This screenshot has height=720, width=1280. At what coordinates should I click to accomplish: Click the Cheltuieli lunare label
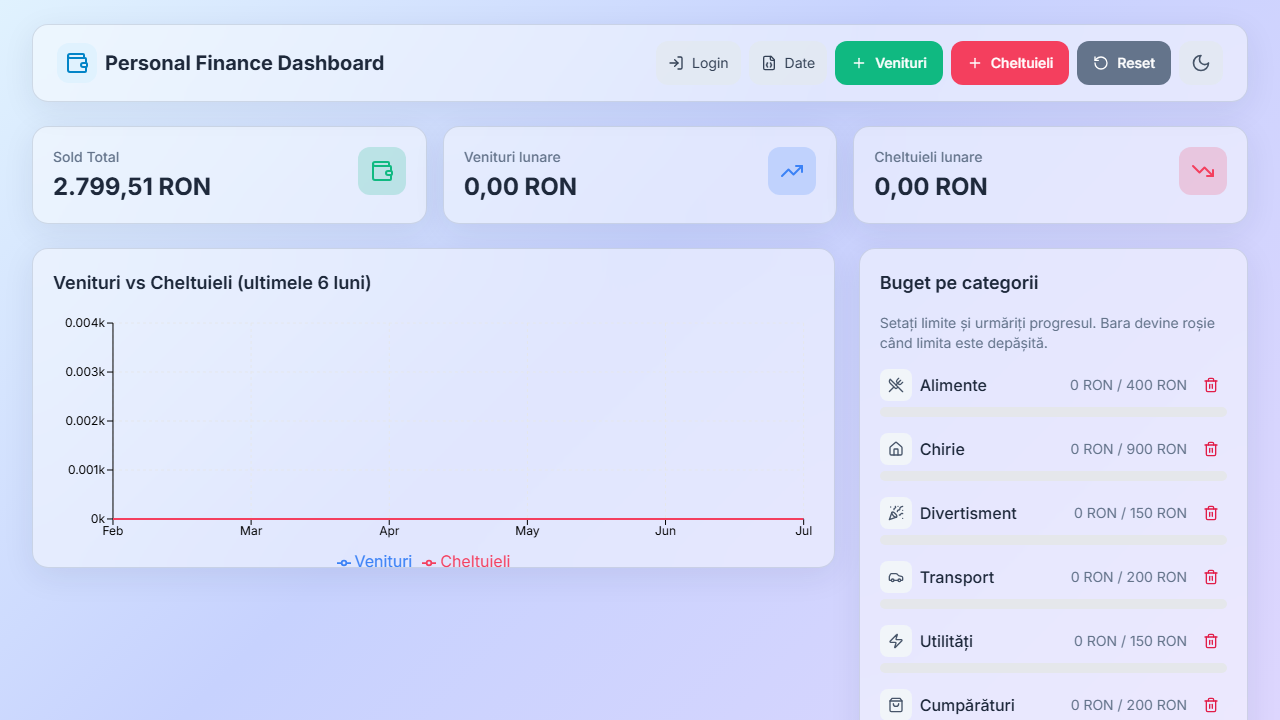click(x=928, y=157)
